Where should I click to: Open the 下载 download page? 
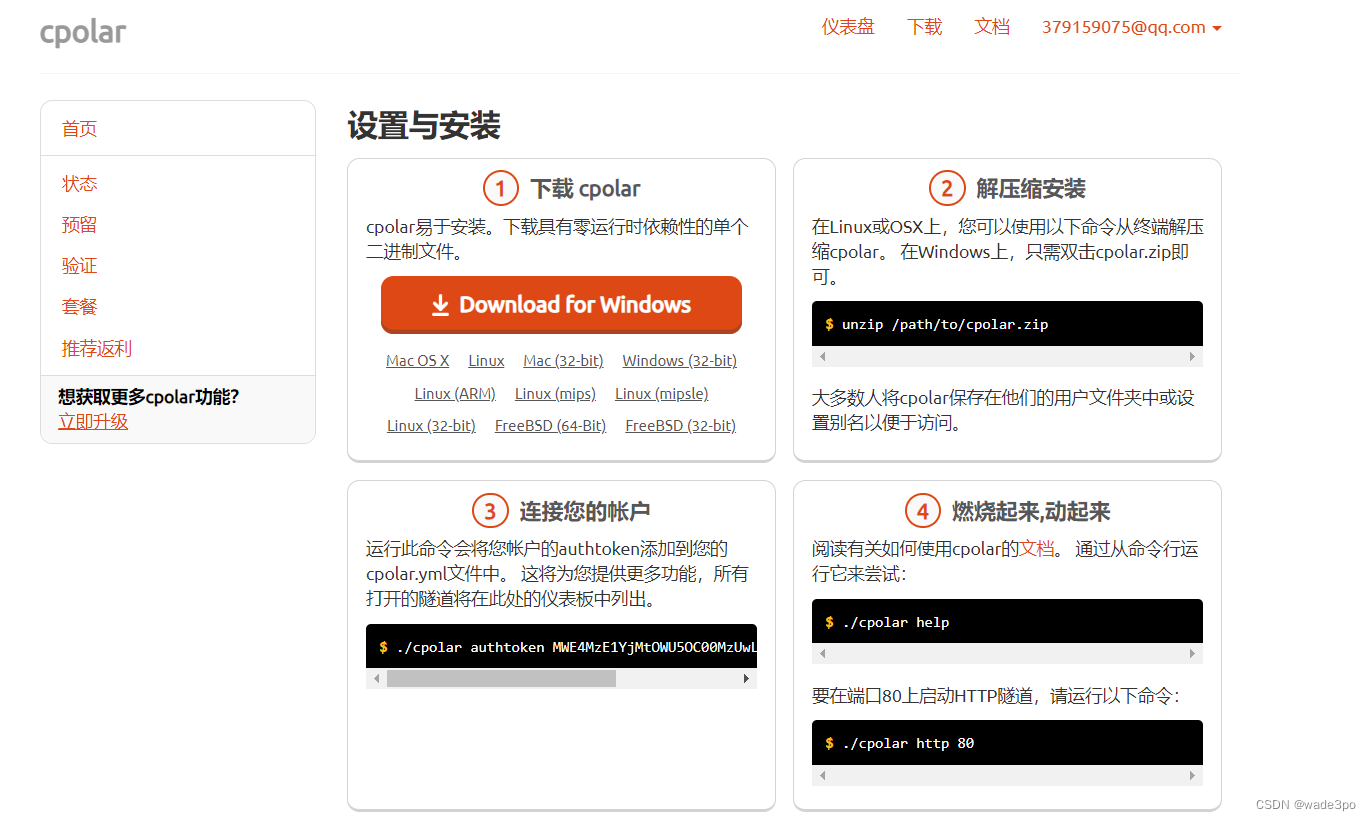(x=925, y=27)
